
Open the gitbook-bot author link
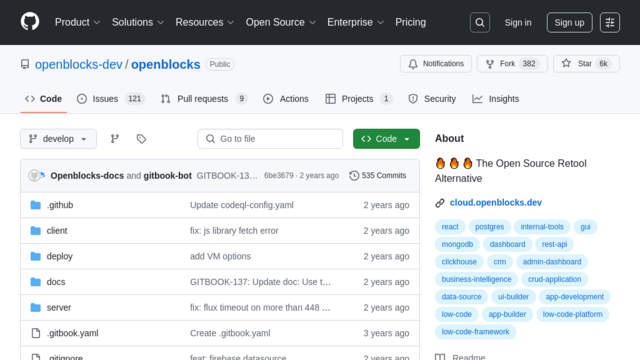pyautogui.click(x=167, y=176)
